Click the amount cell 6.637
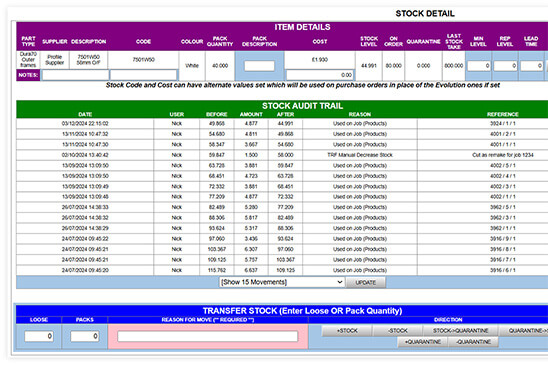This screenshot has width=548, height=367. 251,270
